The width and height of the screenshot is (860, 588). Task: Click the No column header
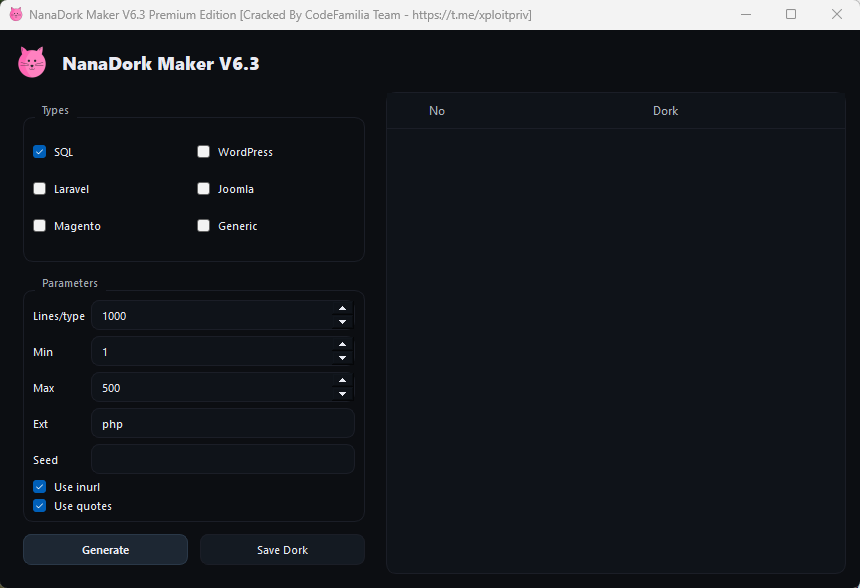(x=437, y=111)
